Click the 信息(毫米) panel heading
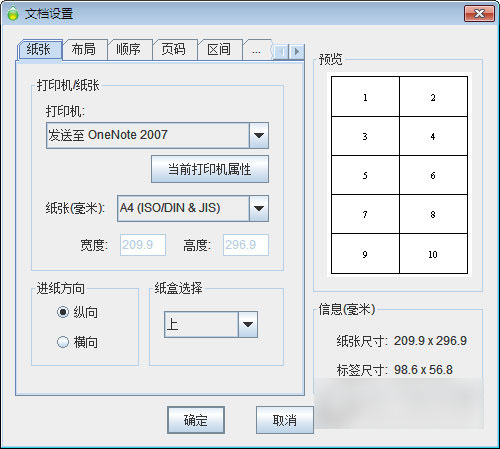Screen dimensions: 500x449 coord(347,309)
